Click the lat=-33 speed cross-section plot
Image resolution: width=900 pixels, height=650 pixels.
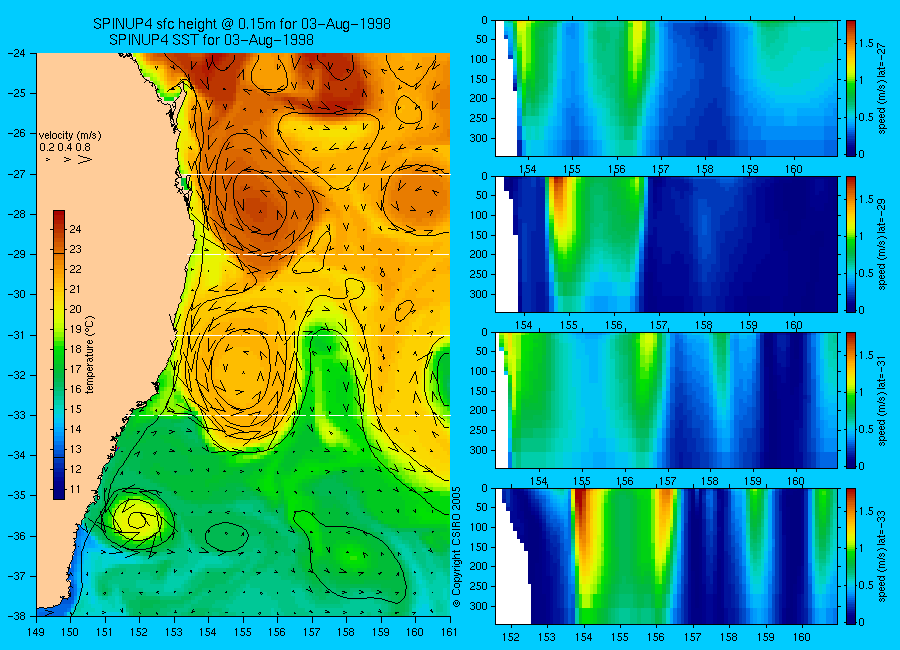coord(666,556)
